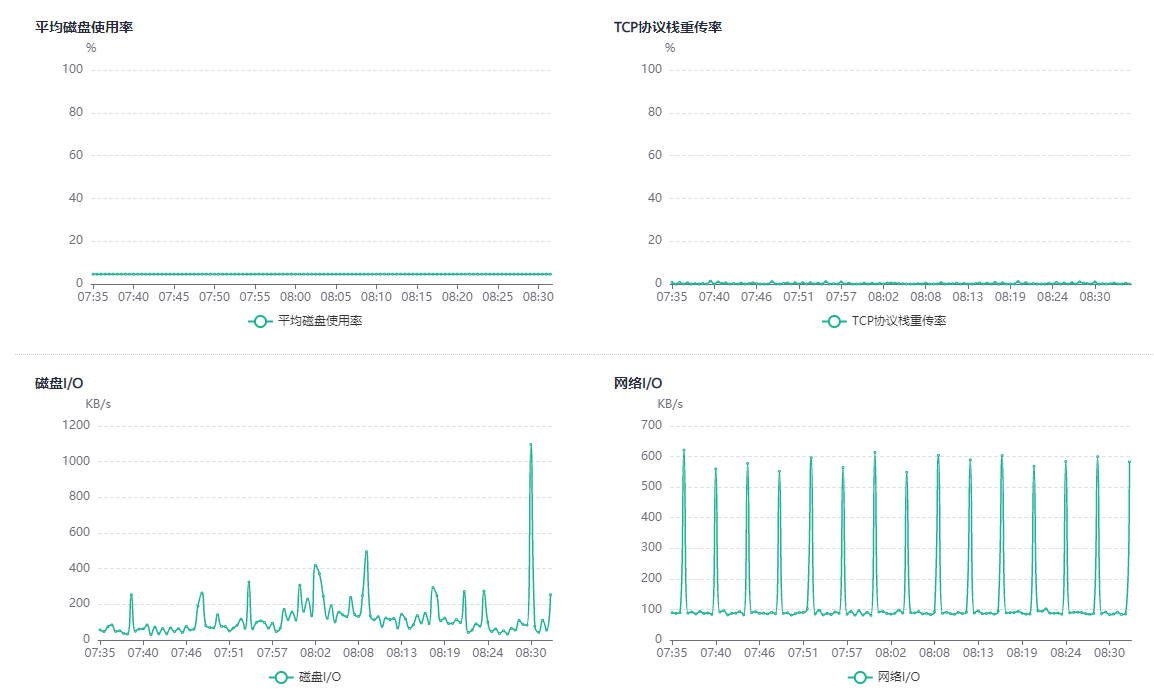Toggle the 网络I/O legend marker icon

tap(860, 677)
